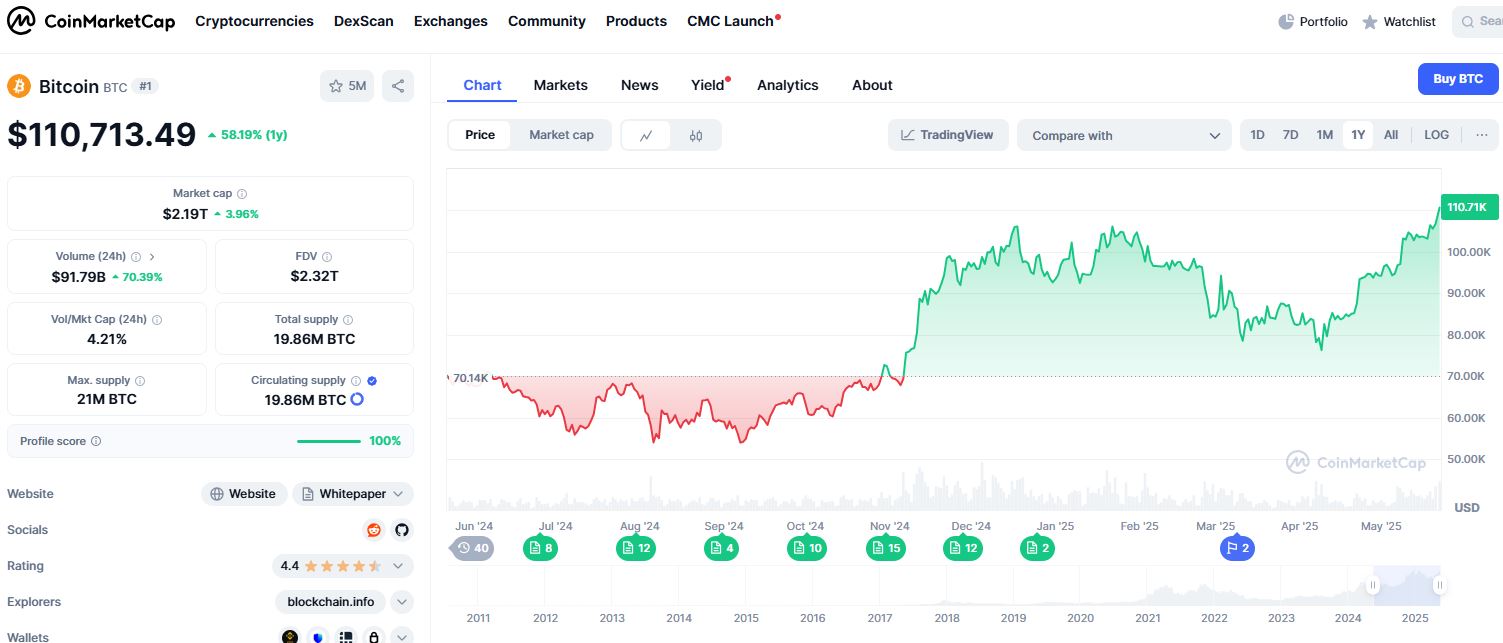Viewport: 1503px width, 643px height.
Task: Click the Buy BTC button
Action: tap(1458, 79)
